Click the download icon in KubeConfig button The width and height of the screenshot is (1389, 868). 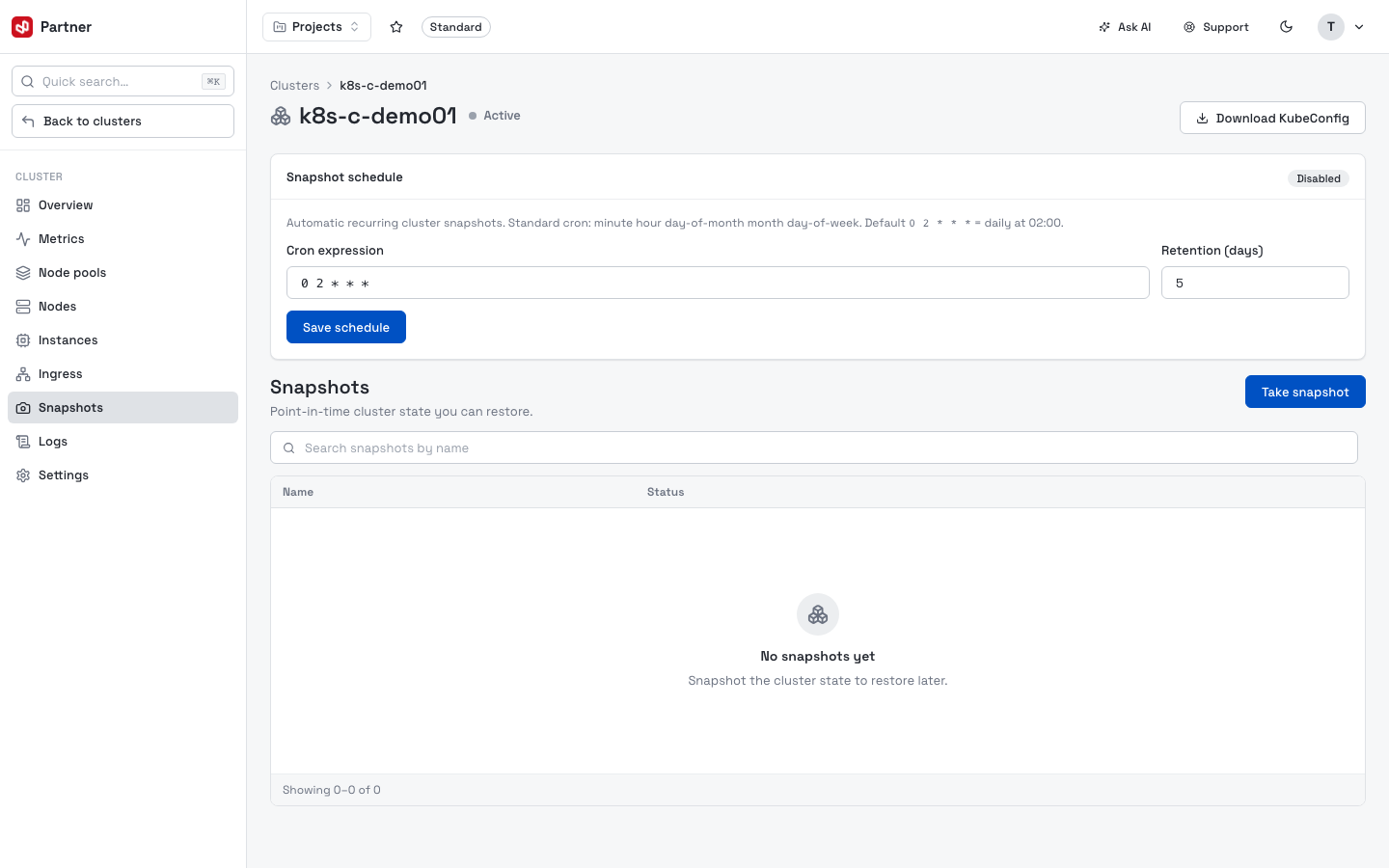point(1203,119)
